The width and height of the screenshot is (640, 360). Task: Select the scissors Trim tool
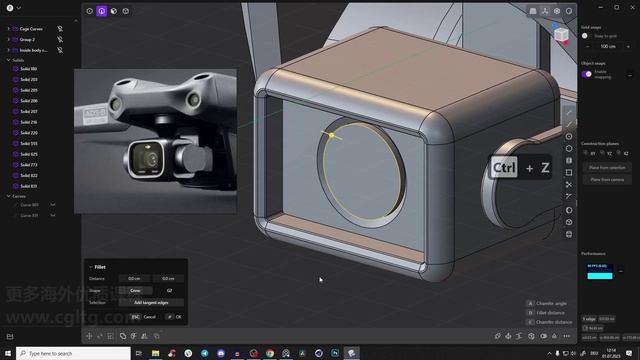pyautogui.click(x=569, y=184)
